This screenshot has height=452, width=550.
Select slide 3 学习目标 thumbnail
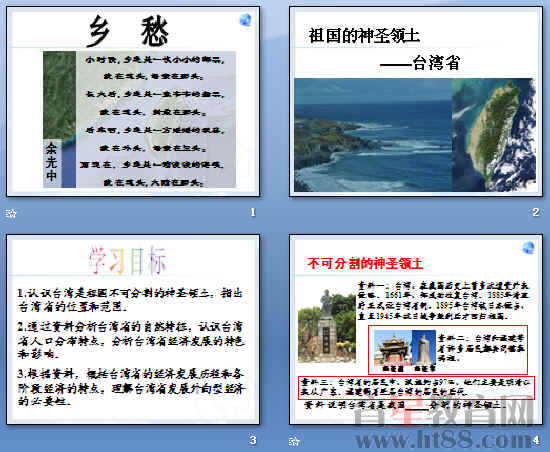click(133, 330)
